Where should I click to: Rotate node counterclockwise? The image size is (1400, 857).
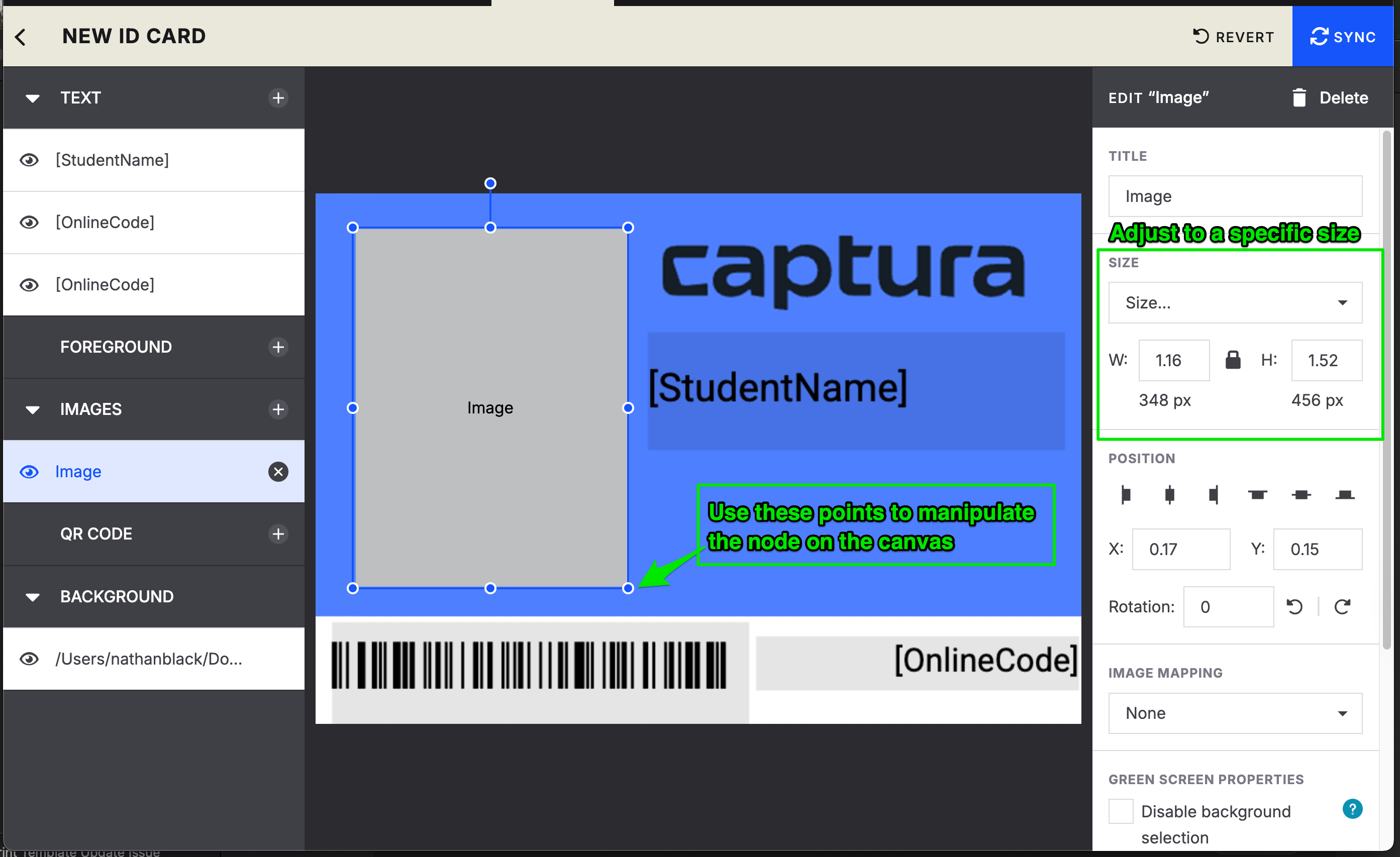tap(1295, 607)
